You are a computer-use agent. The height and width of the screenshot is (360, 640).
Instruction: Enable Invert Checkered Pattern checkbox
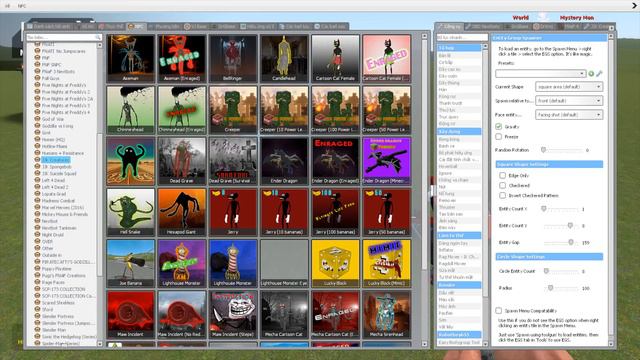[502, 196]
